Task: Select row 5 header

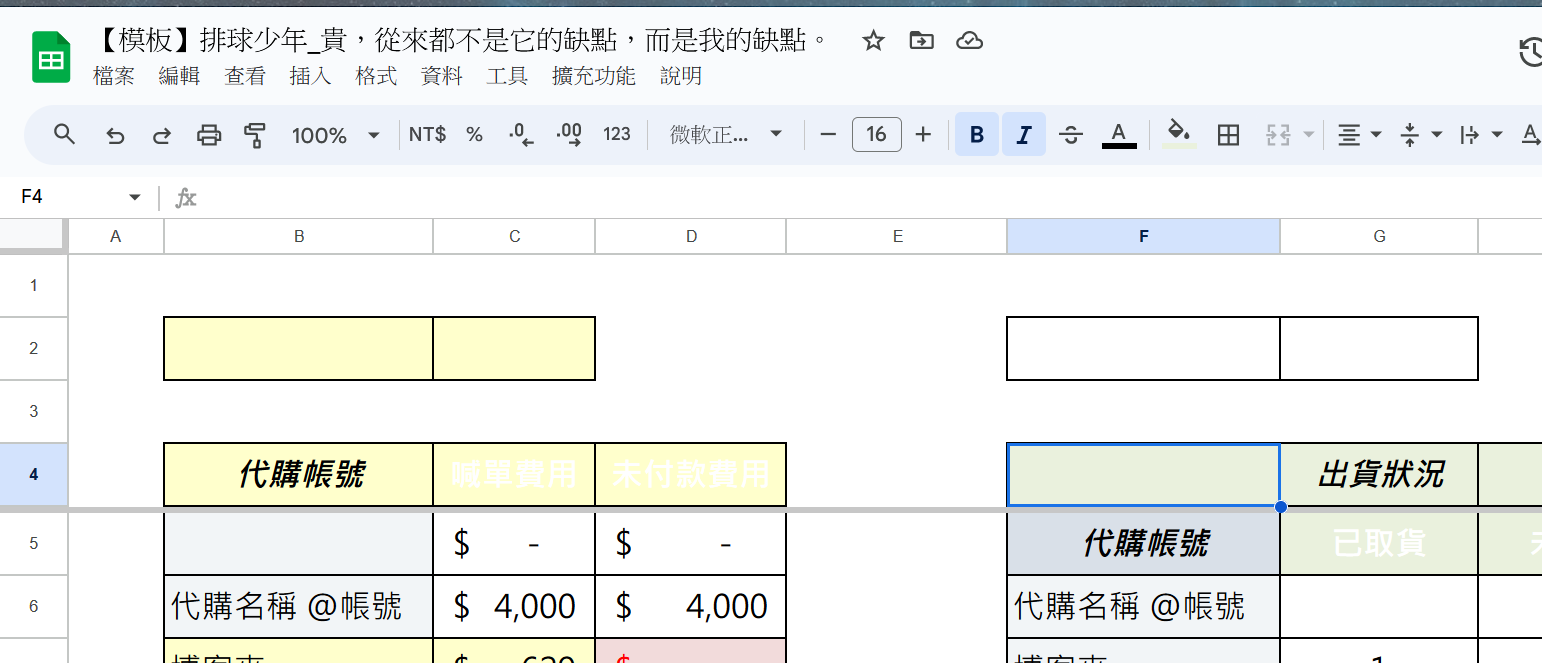Action: point(33,543)
